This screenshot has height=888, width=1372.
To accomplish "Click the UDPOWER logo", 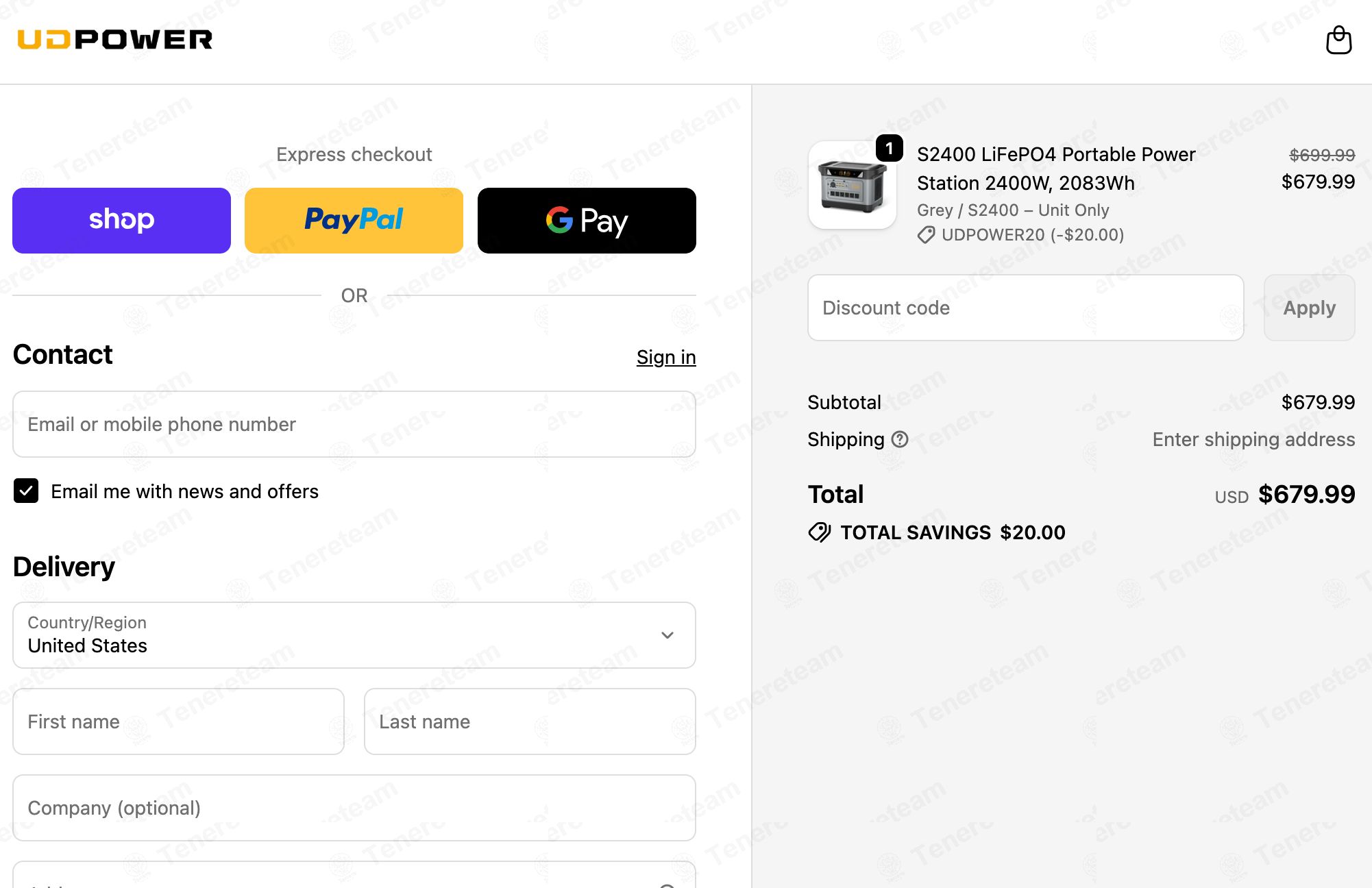I will 115,40.
